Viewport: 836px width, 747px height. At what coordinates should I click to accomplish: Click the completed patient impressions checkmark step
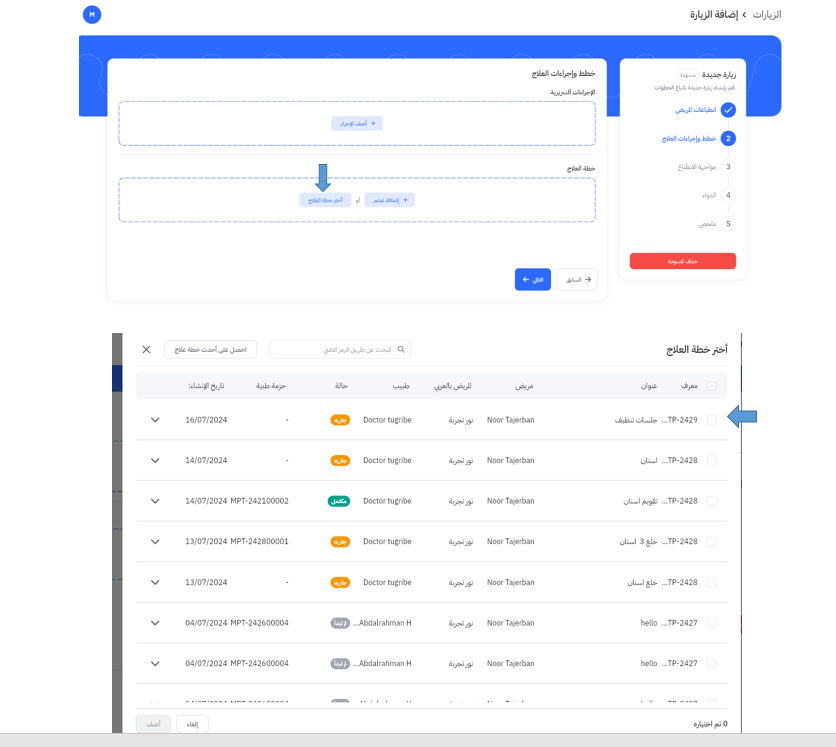click(x=728, y=110)
